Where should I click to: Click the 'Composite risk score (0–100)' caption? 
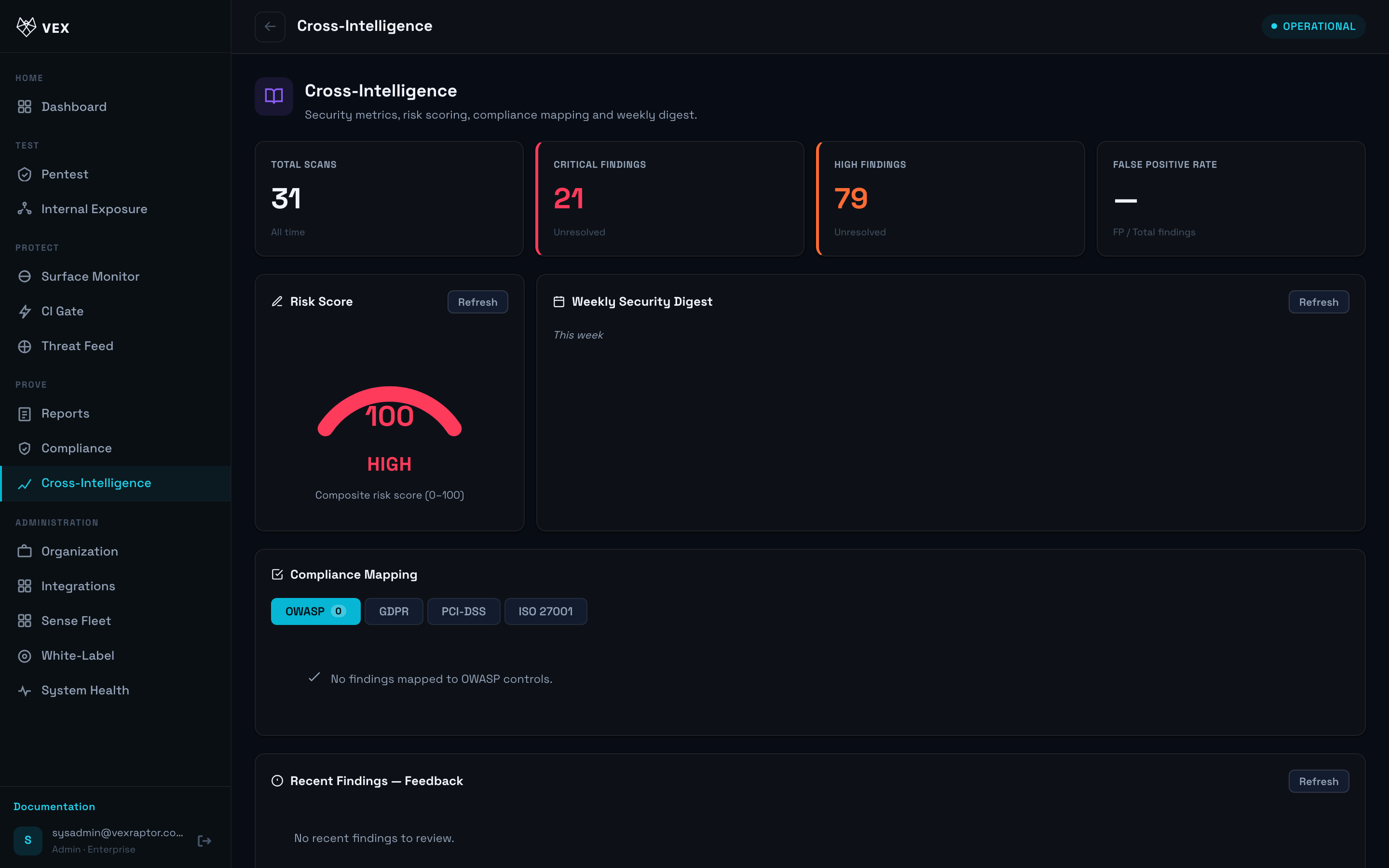point(390,495)
